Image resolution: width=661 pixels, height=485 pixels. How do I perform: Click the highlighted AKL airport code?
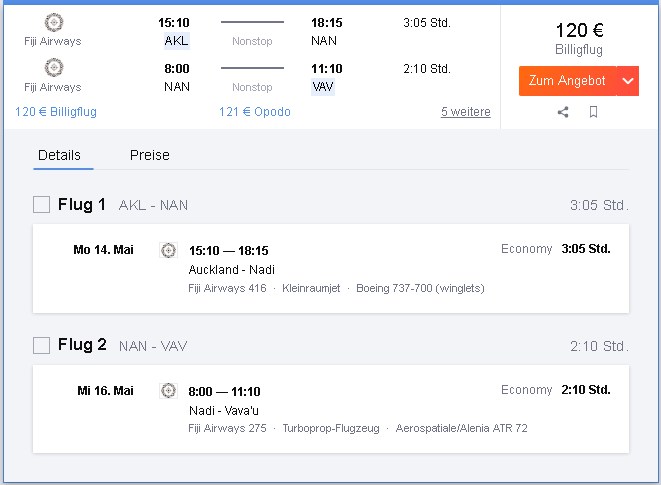(x=177, y=41)
